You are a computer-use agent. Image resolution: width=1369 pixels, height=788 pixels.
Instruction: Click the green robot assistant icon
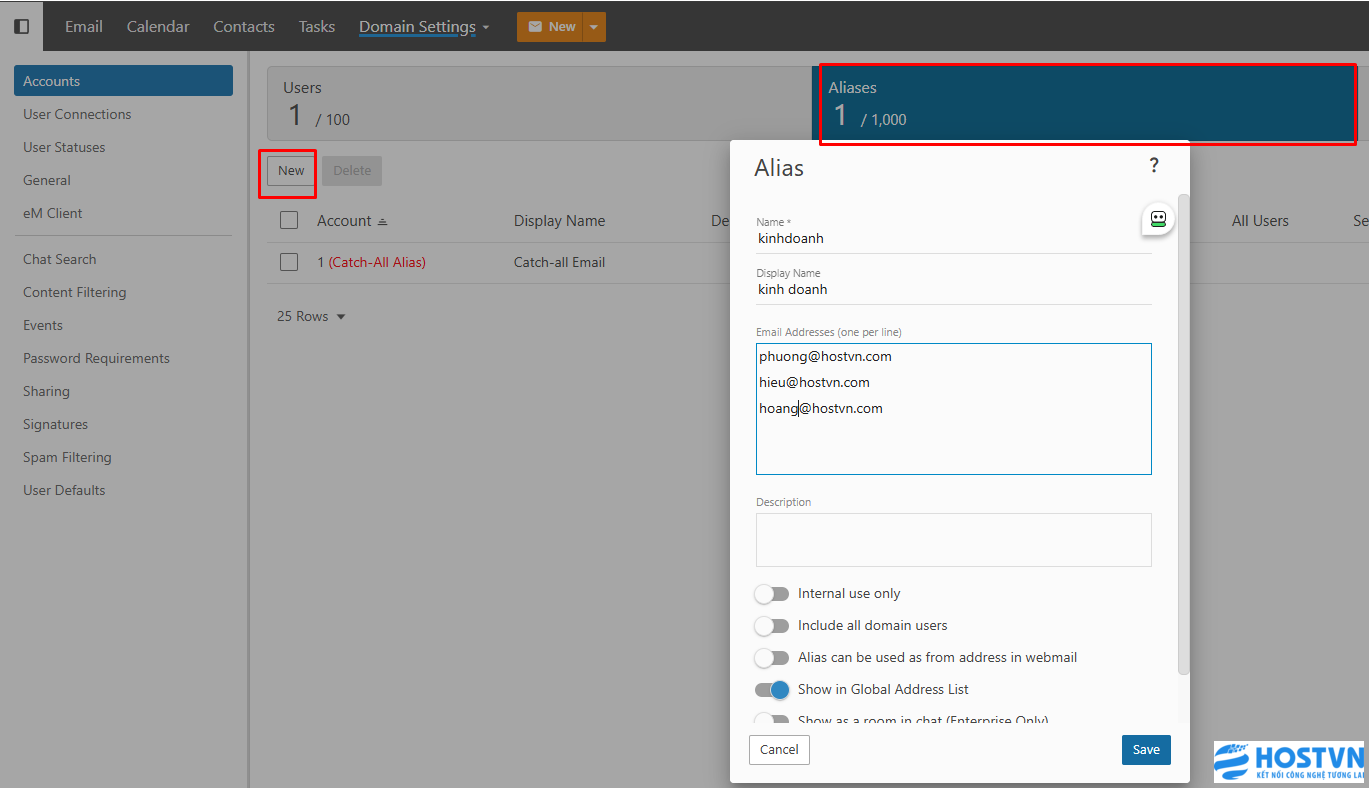pos(1158,219)
